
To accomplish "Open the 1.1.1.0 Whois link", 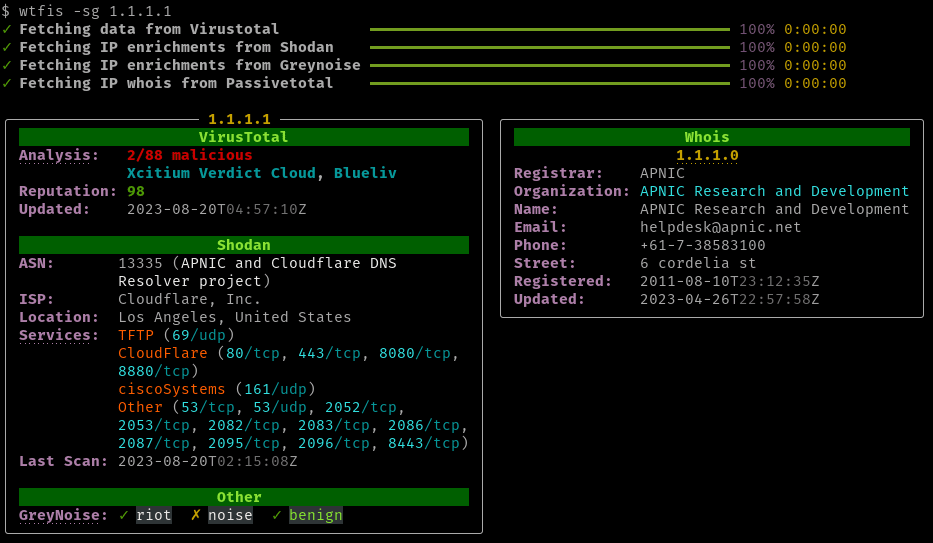I will click(x=707, y=155).
